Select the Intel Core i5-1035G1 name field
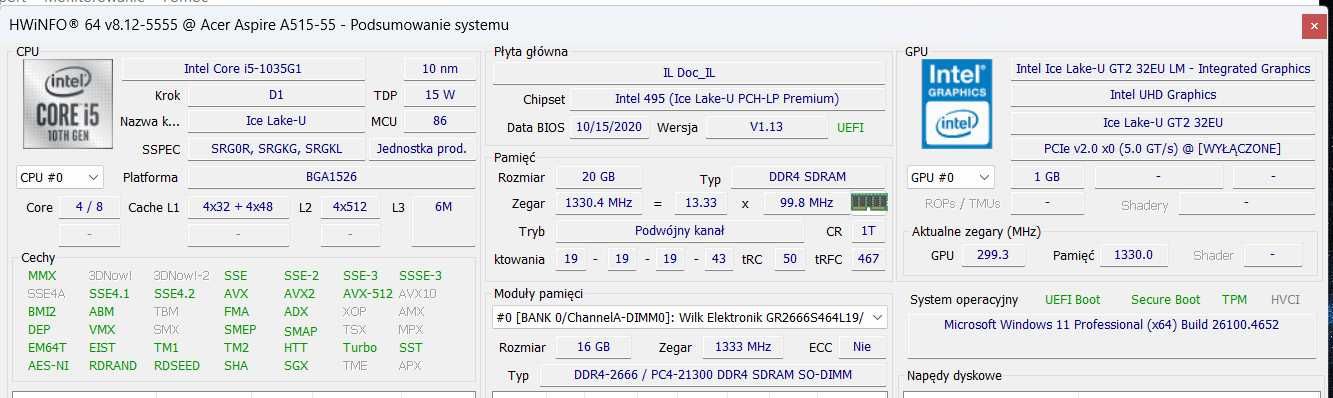 [x=243, y=69]
